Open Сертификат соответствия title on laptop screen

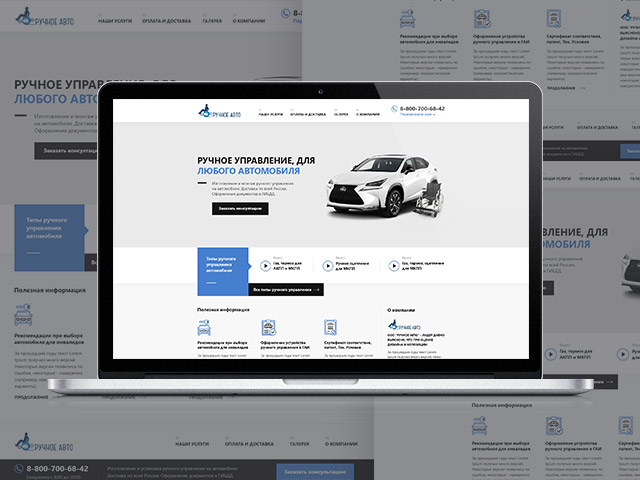pyautogui.click(x=347, y=345)
